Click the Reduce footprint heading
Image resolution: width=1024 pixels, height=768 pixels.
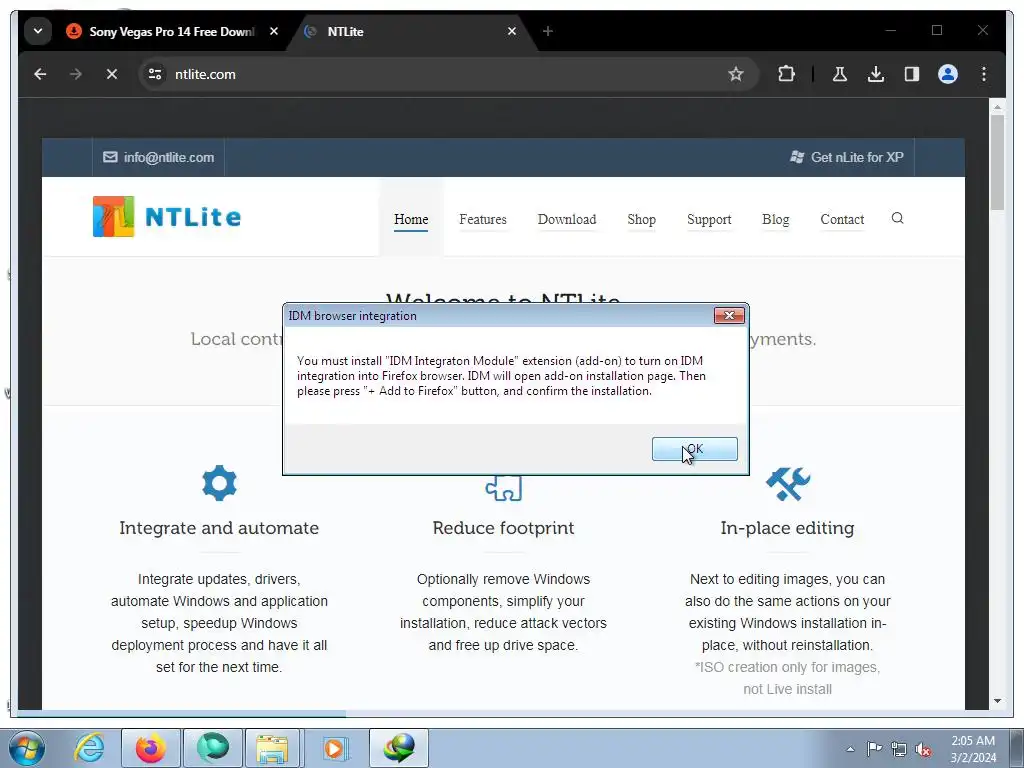[504, 528]
